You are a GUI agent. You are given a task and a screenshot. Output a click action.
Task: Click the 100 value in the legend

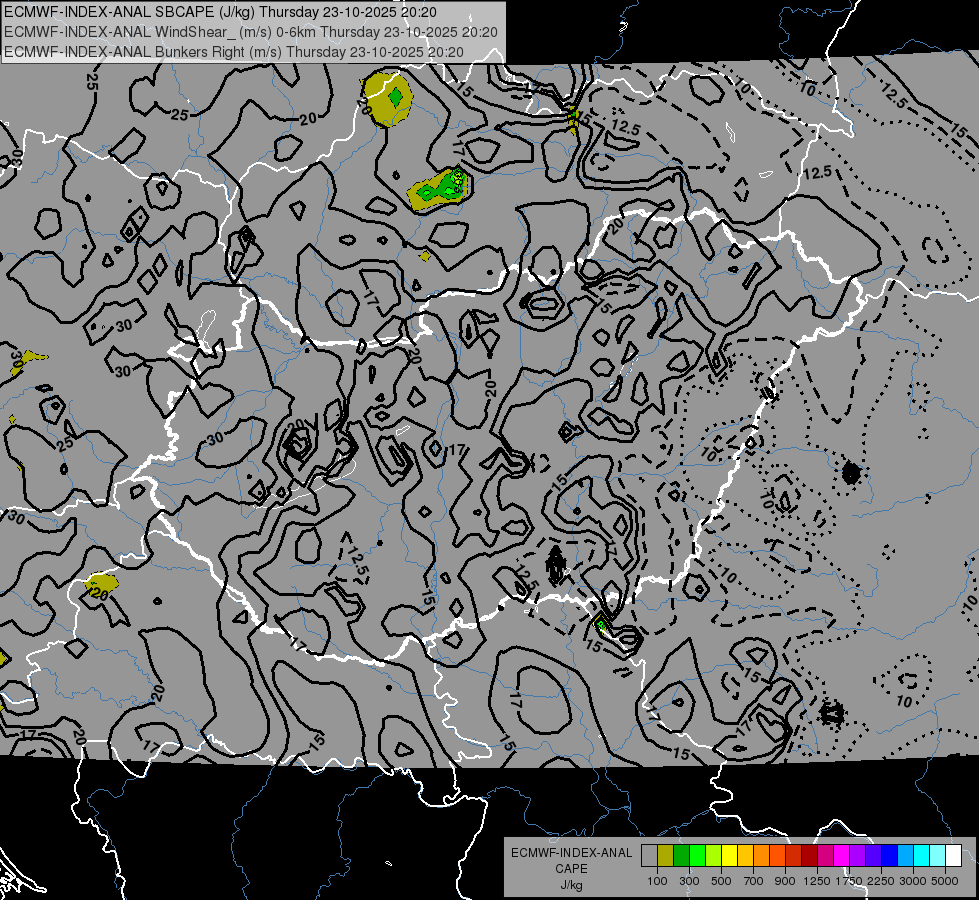[x=657, y=881]
